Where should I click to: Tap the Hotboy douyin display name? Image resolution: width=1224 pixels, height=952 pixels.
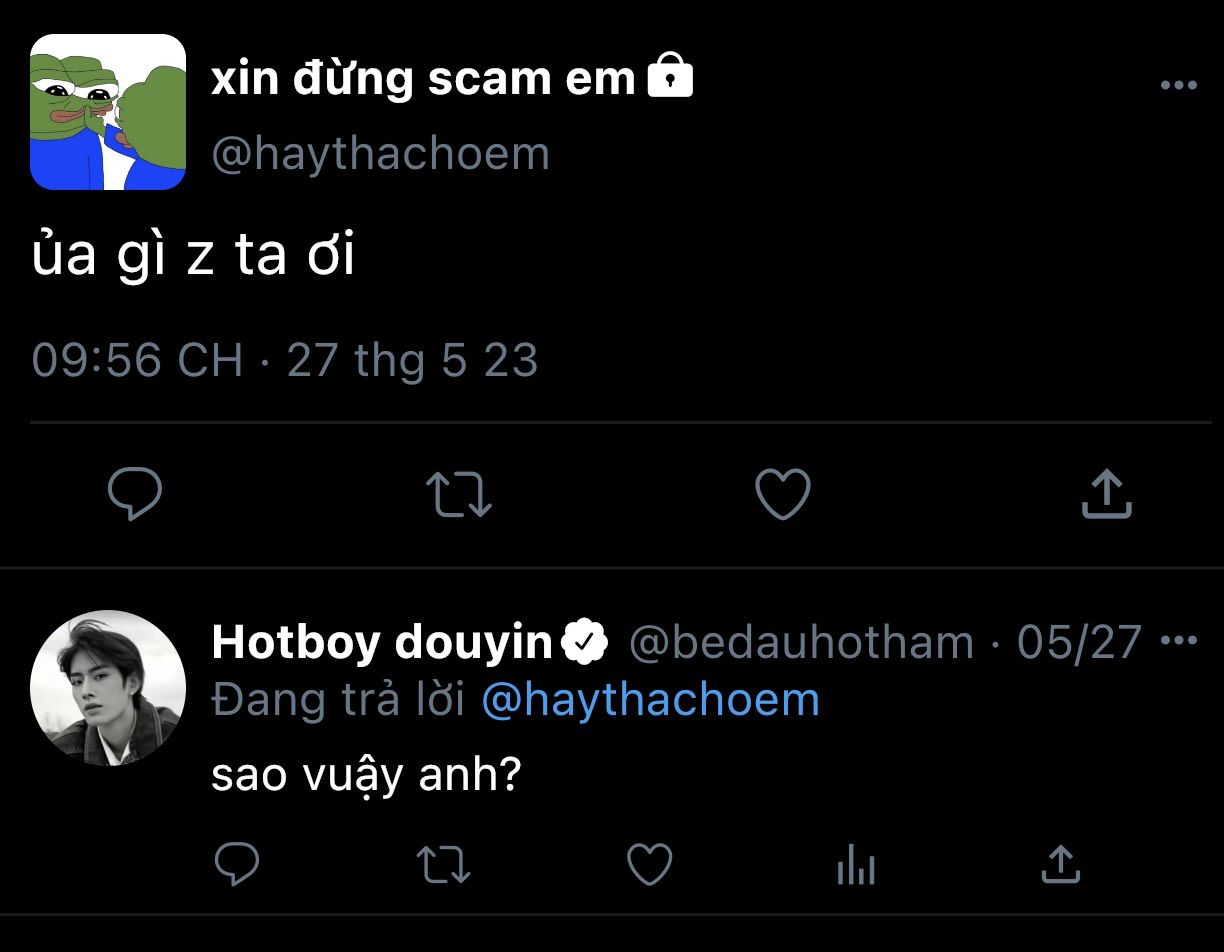pos(382,642)
